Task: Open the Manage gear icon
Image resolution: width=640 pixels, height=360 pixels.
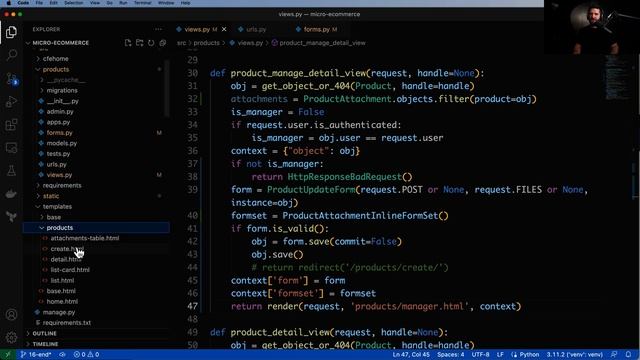Action: [x=11, y=338]
